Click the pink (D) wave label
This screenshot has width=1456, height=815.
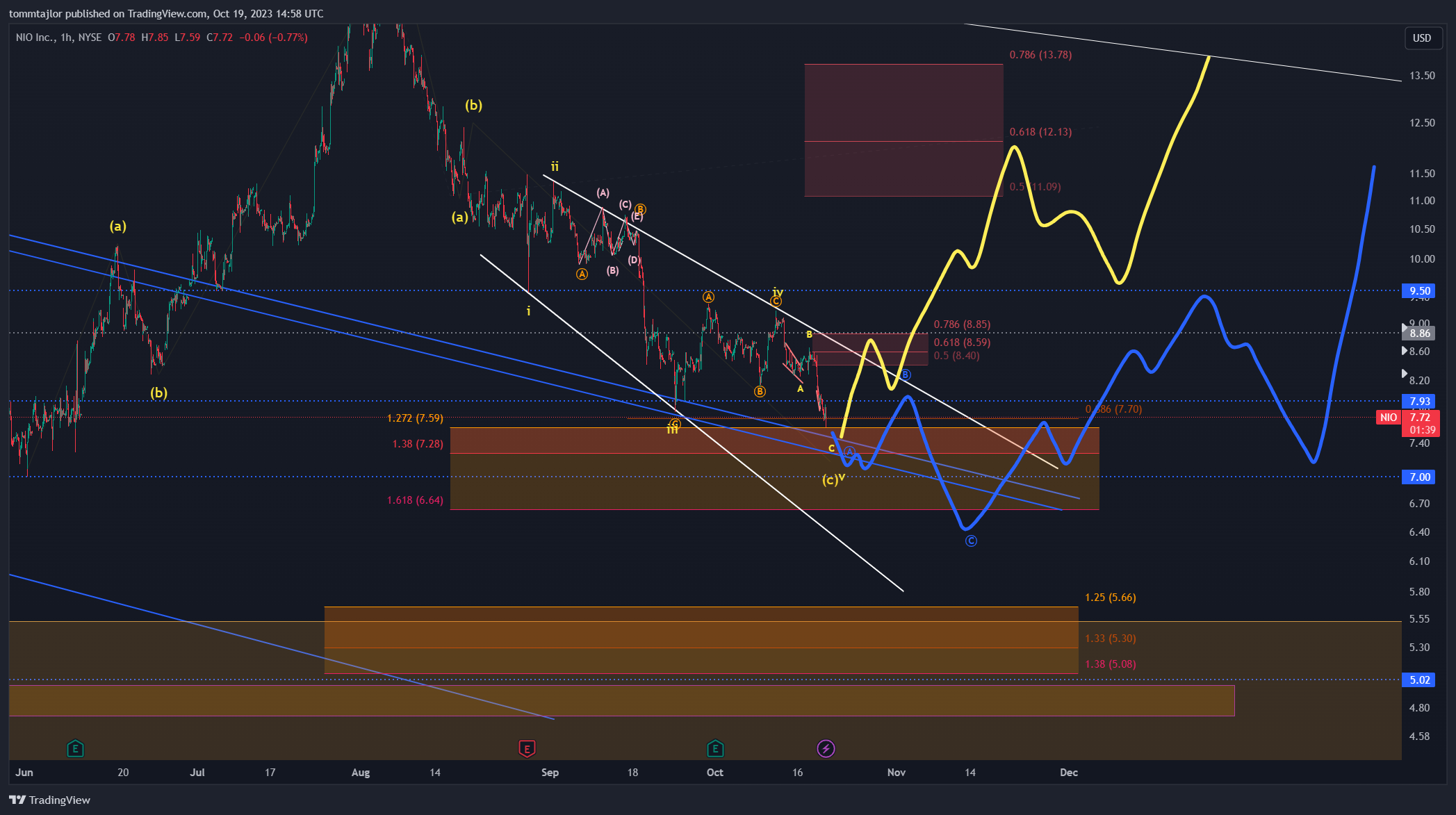[x=634, y=261]
